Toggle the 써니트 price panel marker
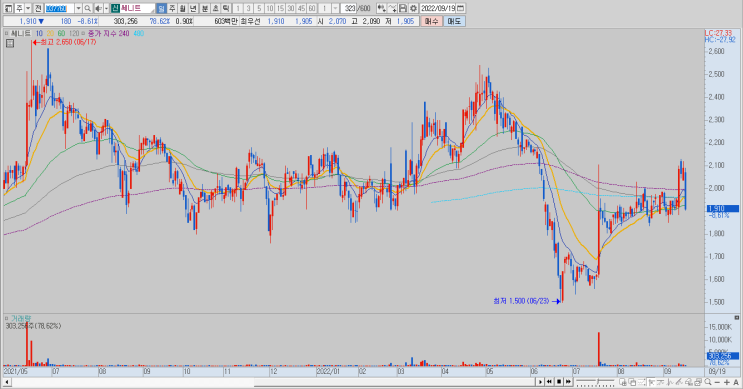 point(6,34)
